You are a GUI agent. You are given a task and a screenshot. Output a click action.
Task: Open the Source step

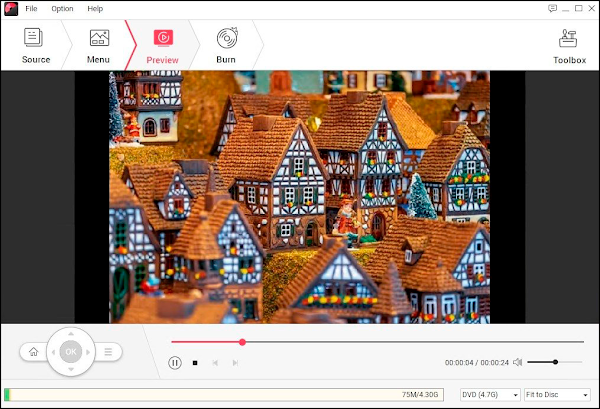(x=36, y=46)
